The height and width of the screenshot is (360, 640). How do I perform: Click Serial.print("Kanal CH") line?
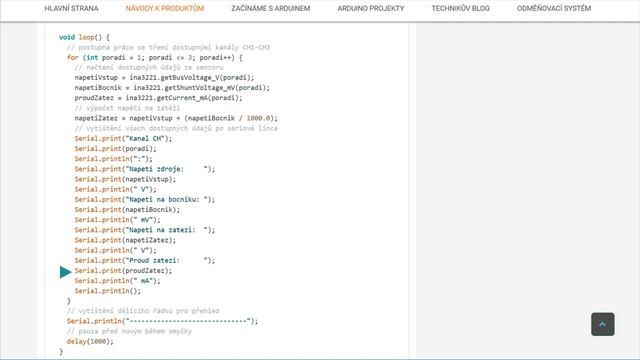coord(123,139)
